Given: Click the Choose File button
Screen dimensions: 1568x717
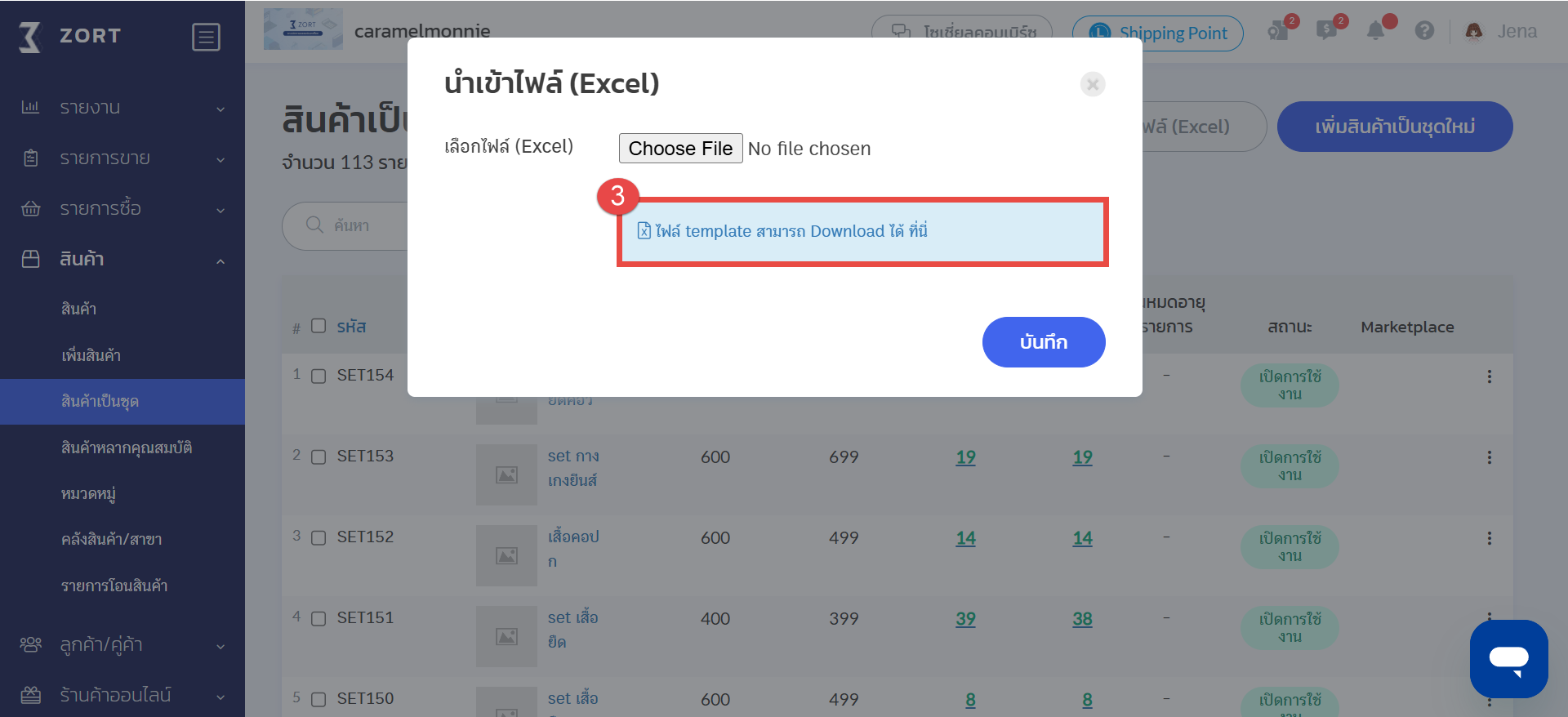Looking at the screenshot, I should [680, 149].
